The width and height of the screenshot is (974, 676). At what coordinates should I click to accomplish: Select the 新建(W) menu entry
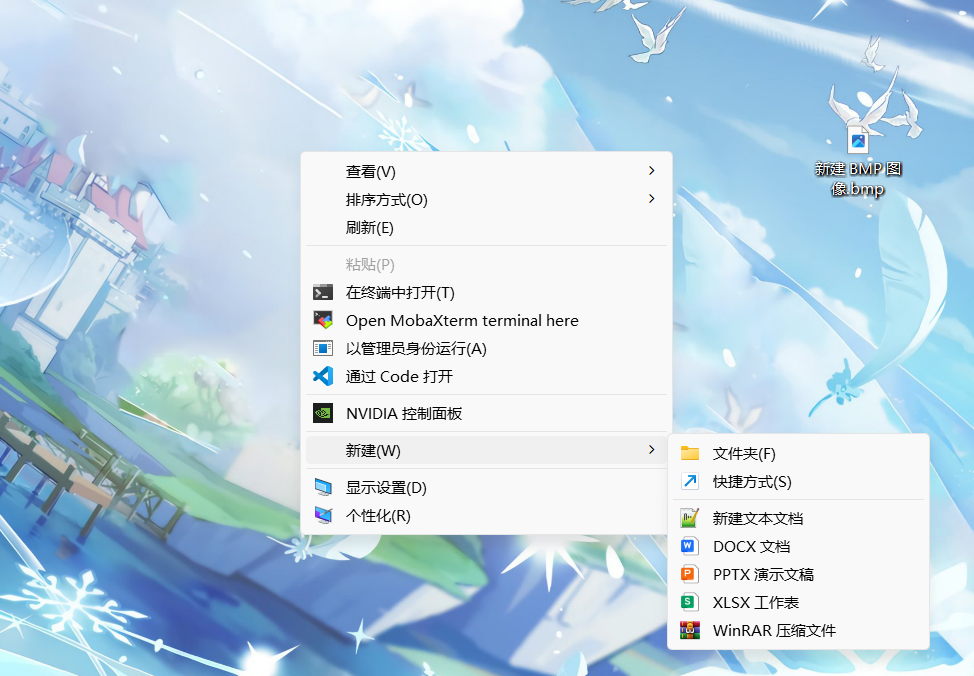(x=486, y=450)
